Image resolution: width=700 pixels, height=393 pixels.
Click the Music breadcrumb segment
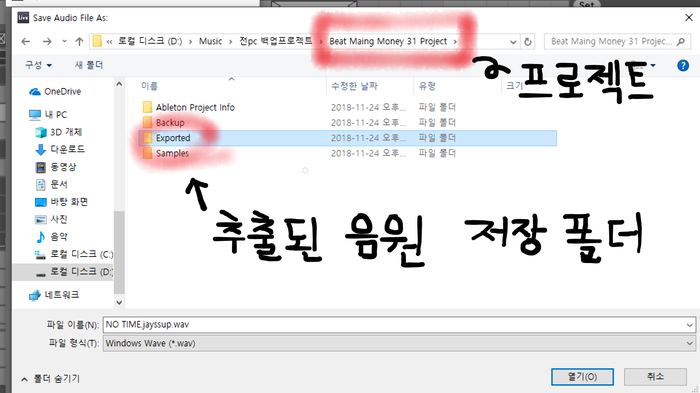tap(210, 42)
